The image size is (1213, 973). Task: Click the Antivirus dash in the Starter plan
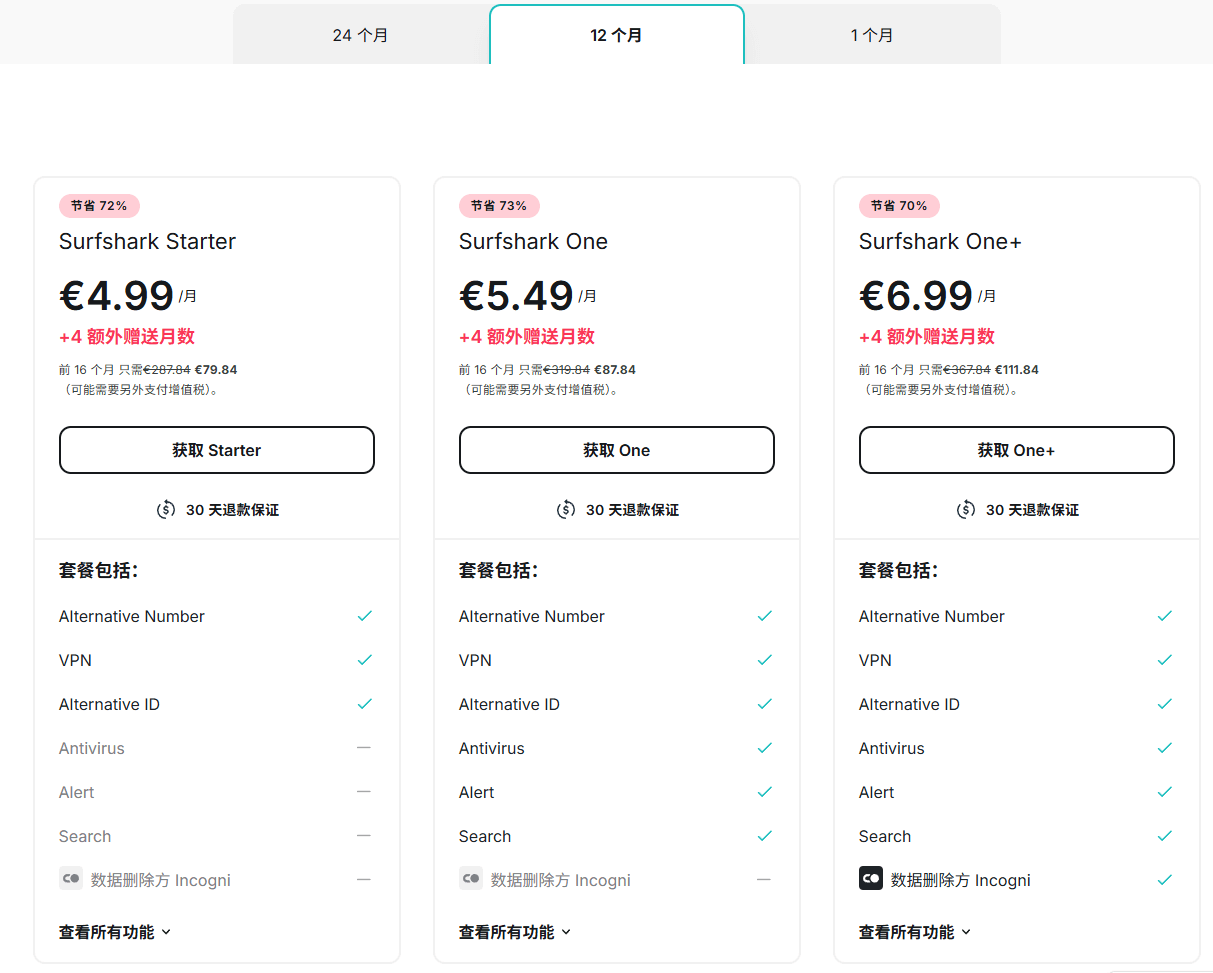[x=364, y=748]
